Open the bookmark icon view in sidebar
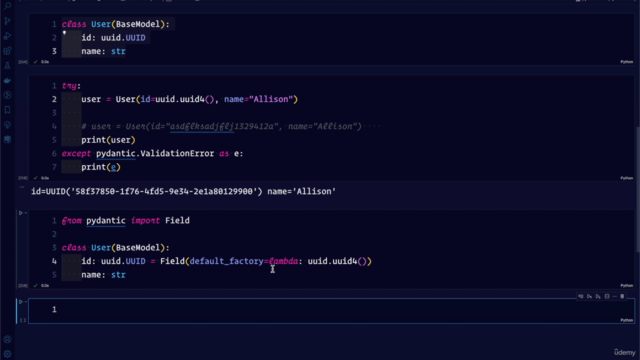 pyautogui.click(x=7, y=110)
